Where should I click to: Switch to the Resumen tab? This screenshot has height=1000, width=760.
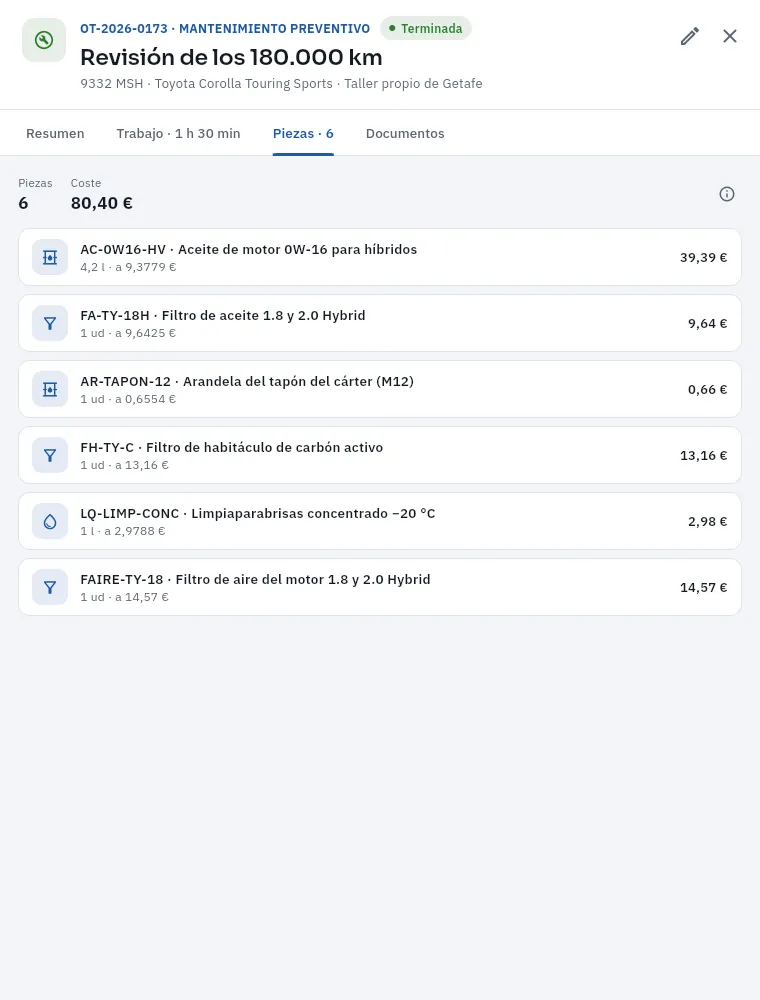(55, 133)
